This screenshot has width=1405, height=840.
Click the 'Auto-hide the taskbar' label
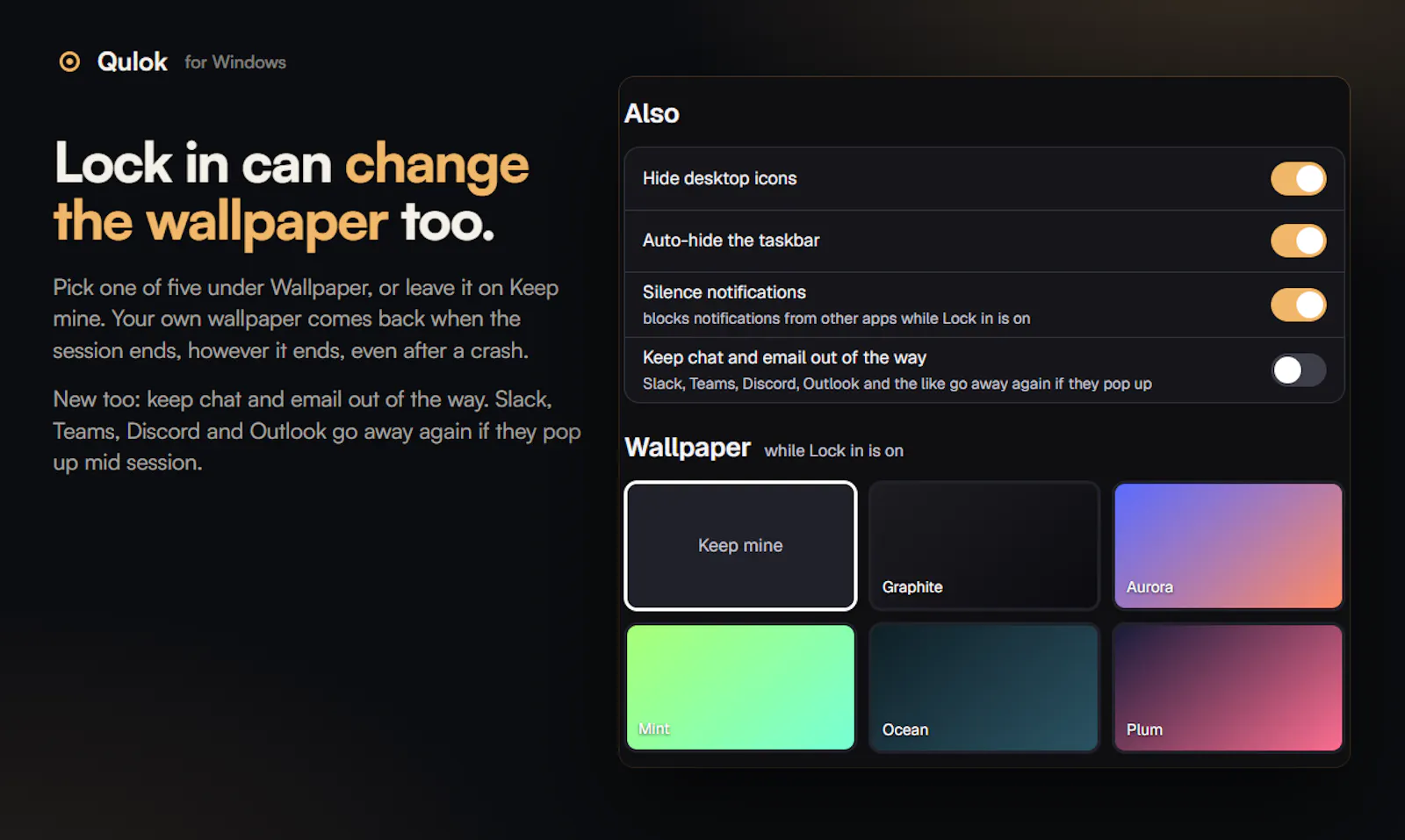point(731,241)
